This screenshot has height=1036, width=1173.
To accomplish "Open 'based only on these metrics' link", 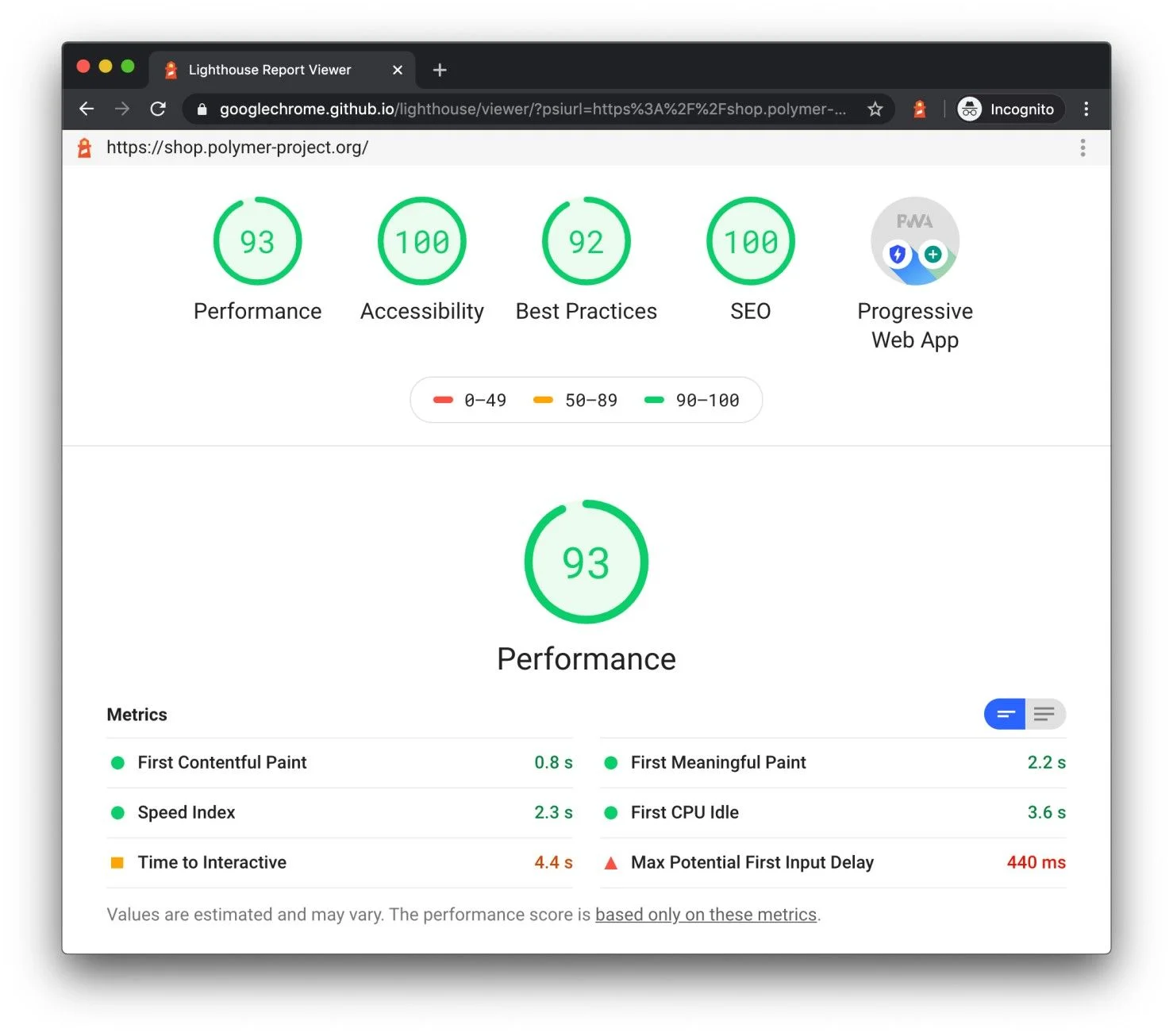I will coord(706,915).
